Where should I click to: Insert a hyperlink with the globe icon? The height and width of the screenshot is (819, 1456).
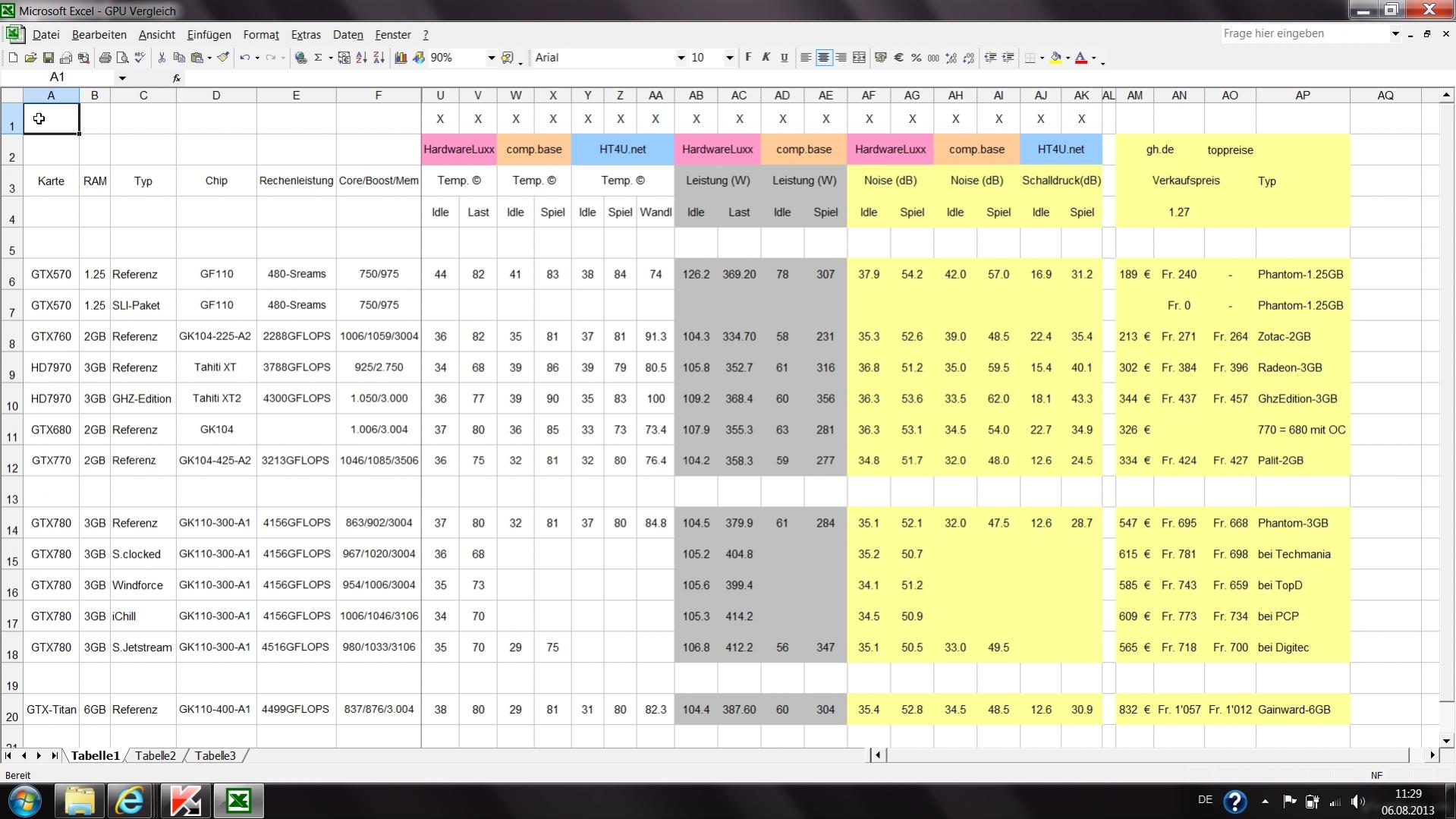300,58
